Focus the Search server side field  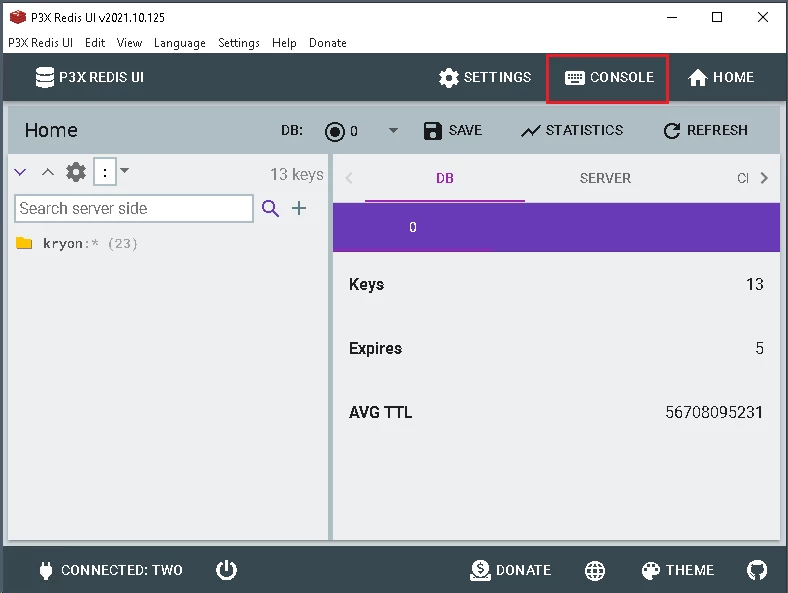pos(134,209)
